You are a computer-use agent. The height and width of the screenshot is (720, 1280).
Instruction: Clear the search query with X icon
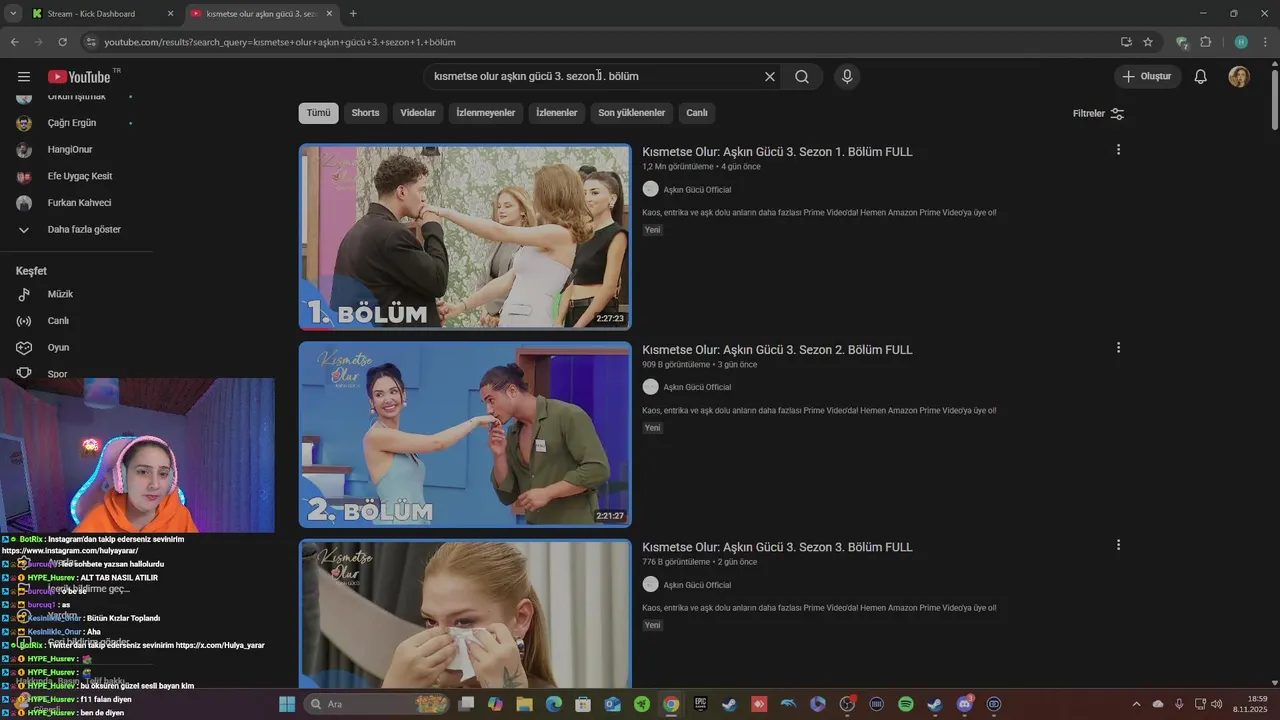(770, 77)
